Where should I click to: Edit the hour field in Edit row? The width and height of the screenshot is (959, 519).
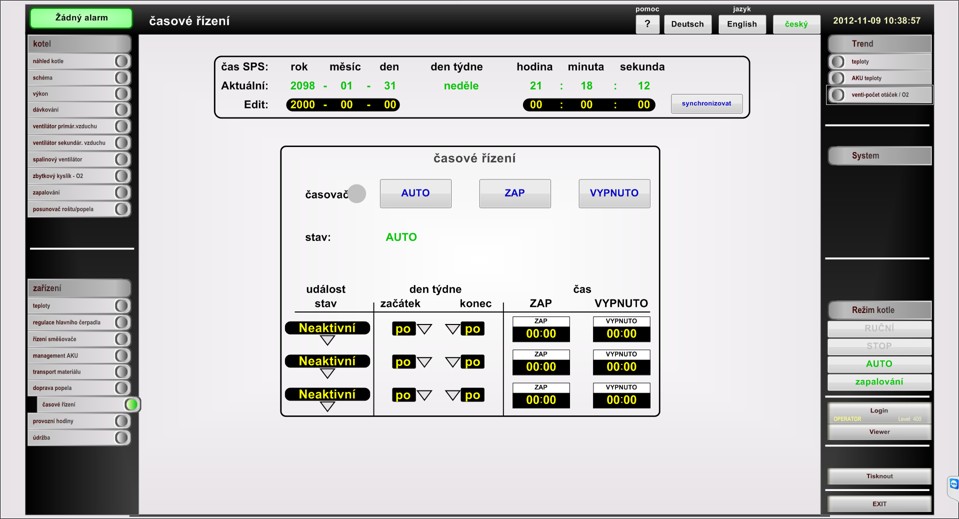[x=536, y=105]
